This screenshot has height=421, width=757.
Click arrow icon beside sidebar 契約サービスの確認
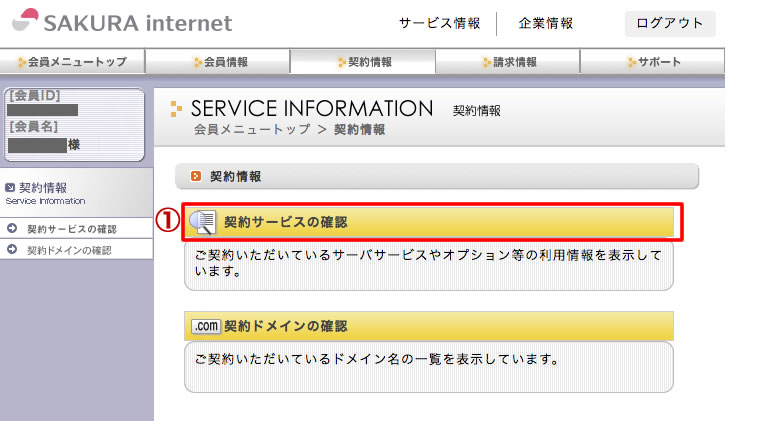(12, 229)
